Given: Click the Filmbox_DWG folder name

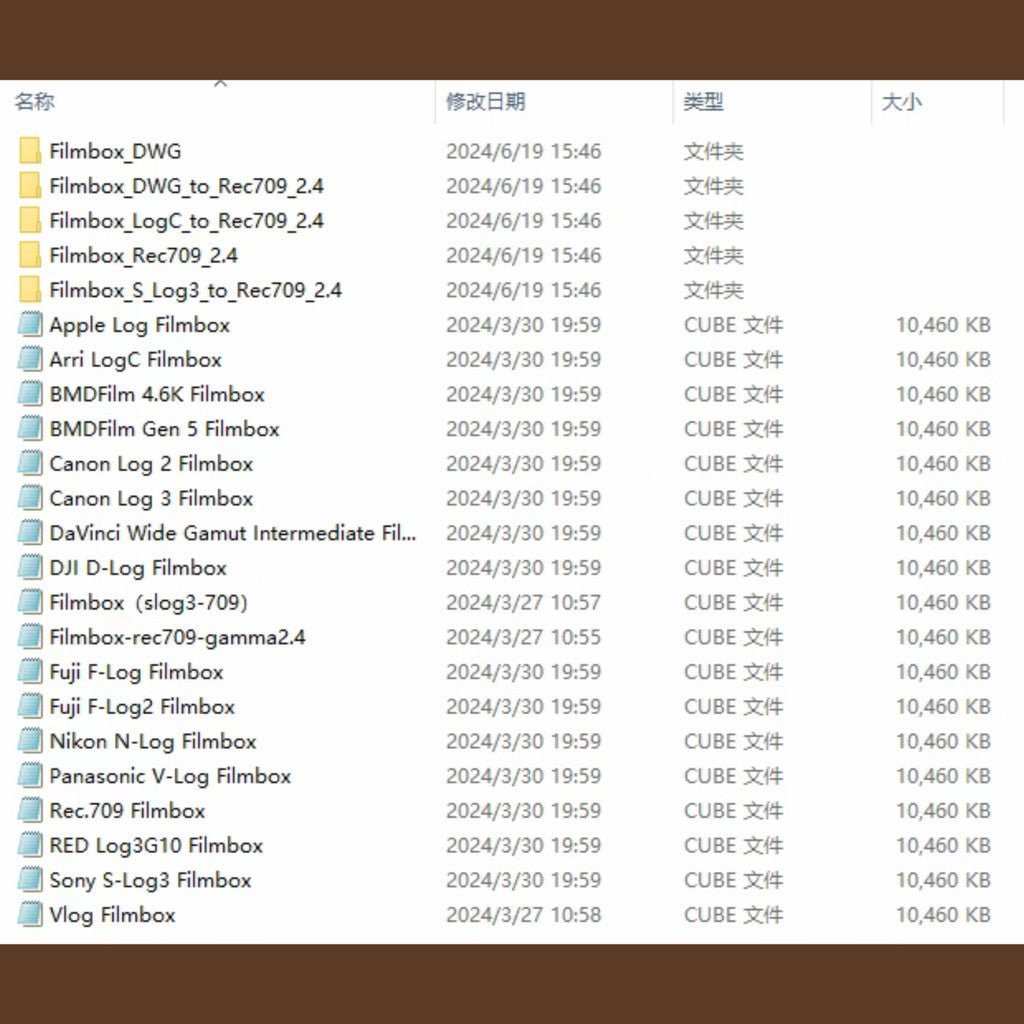Looking at the screenshot, I should coord(116,151).
